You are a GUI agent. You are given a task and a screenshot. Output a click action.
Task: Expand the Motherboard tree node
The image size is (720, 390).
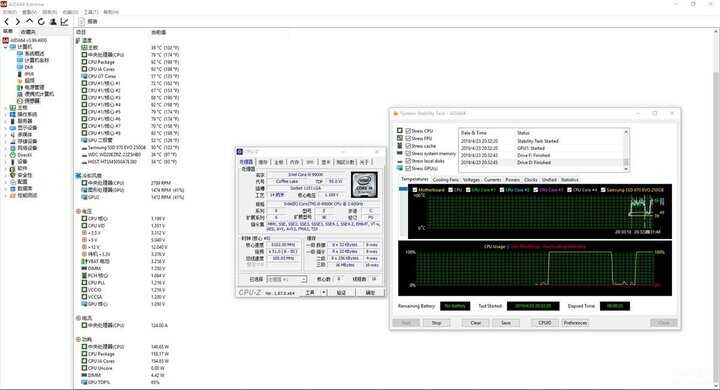click(x=6, y=107)
